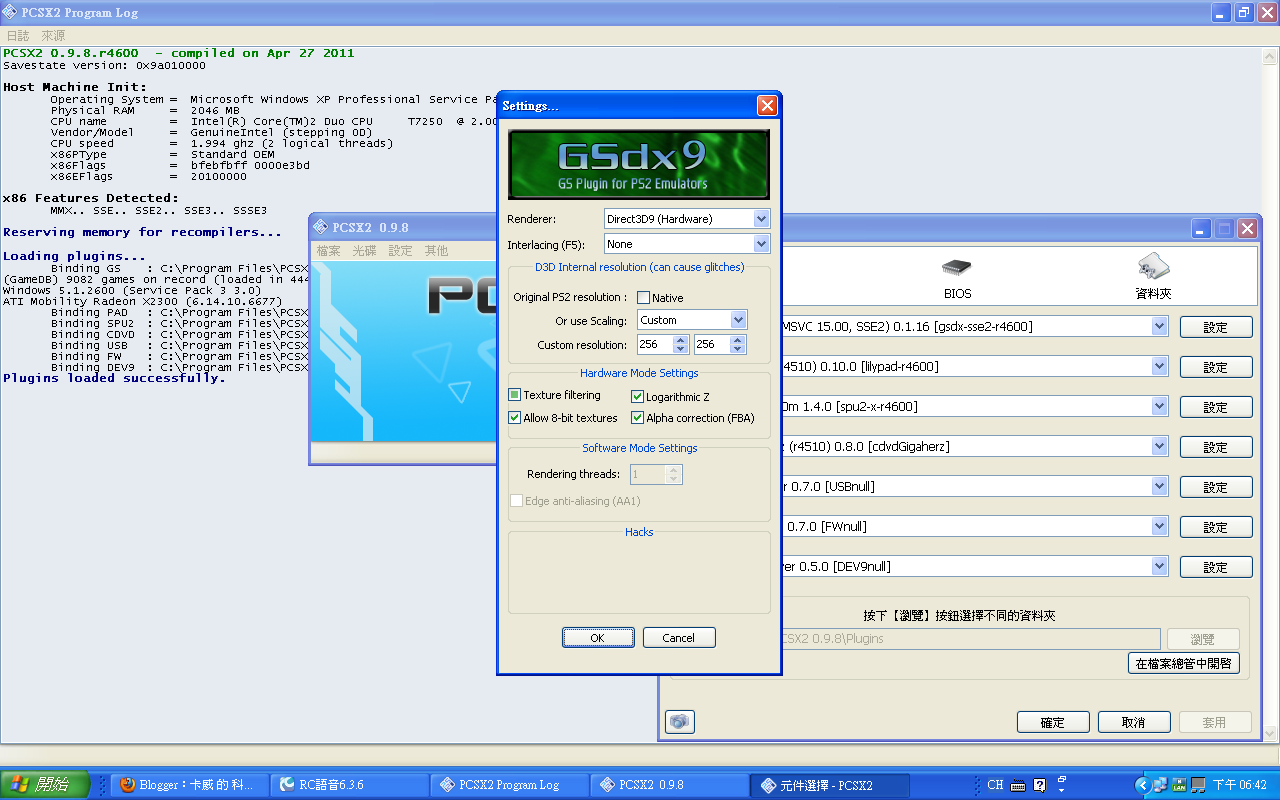Click the 在檔案總管中開啟 button
This screenshot has height=800, width=1280.
click(x=1183, y=663)
